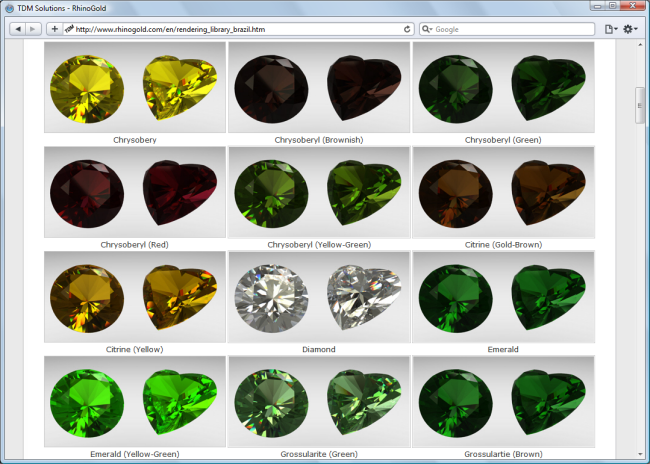
Task: Minimize the RhinoGold browser window
Action: pos(598,6)
